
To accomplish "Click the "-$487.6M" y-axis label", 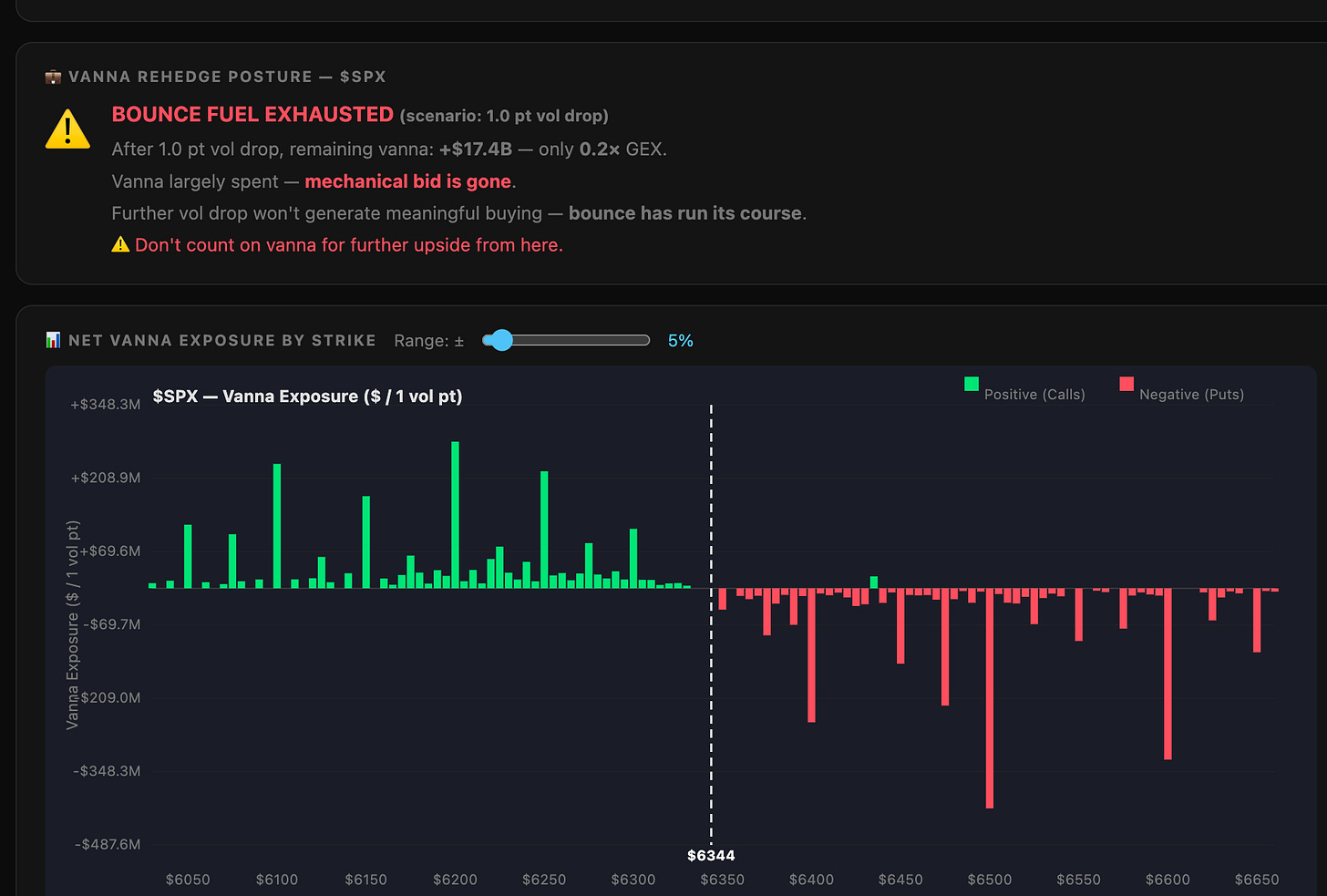I will tap(107, 844).
